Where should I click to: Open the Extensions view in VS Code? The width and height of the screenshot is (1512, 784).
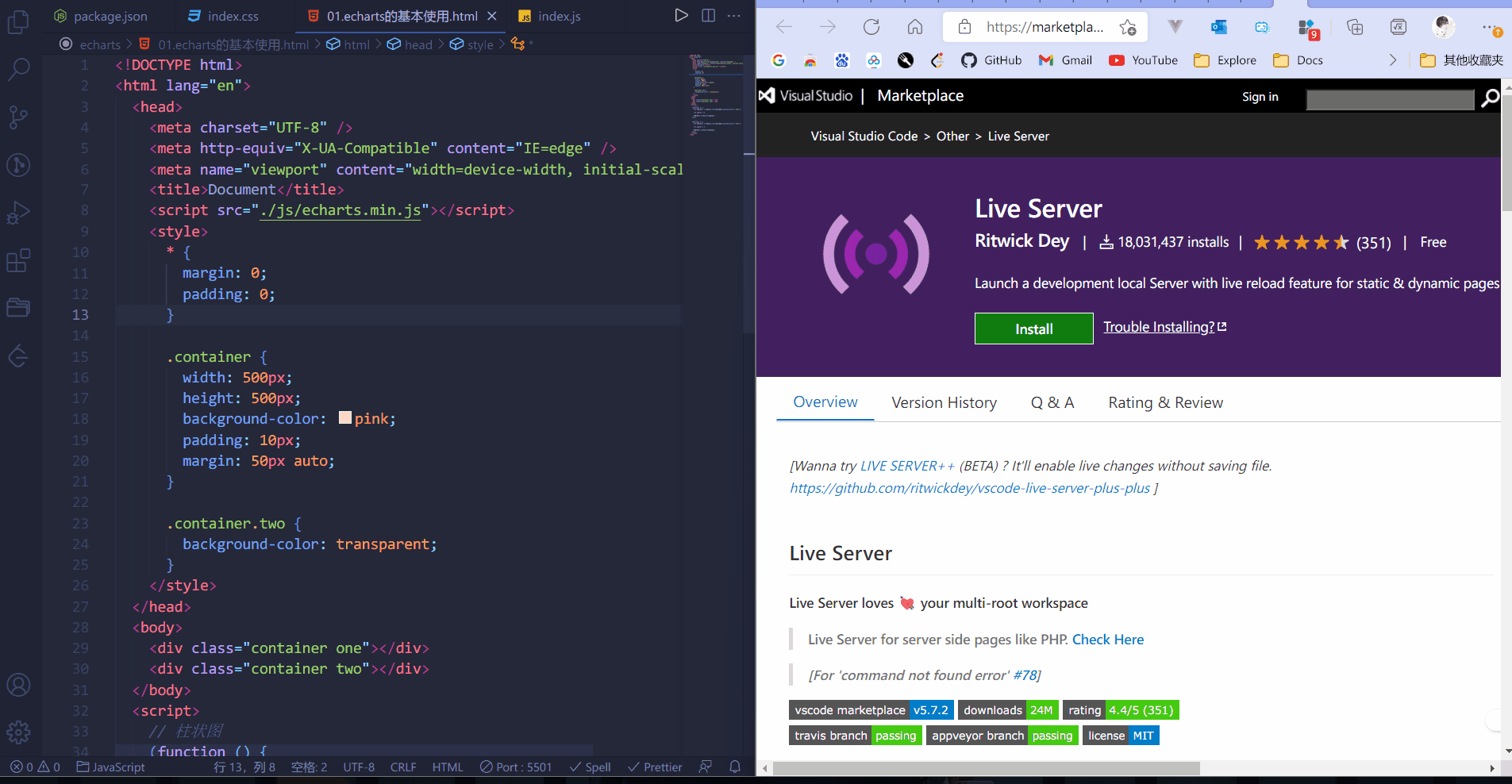click(18, 260)
